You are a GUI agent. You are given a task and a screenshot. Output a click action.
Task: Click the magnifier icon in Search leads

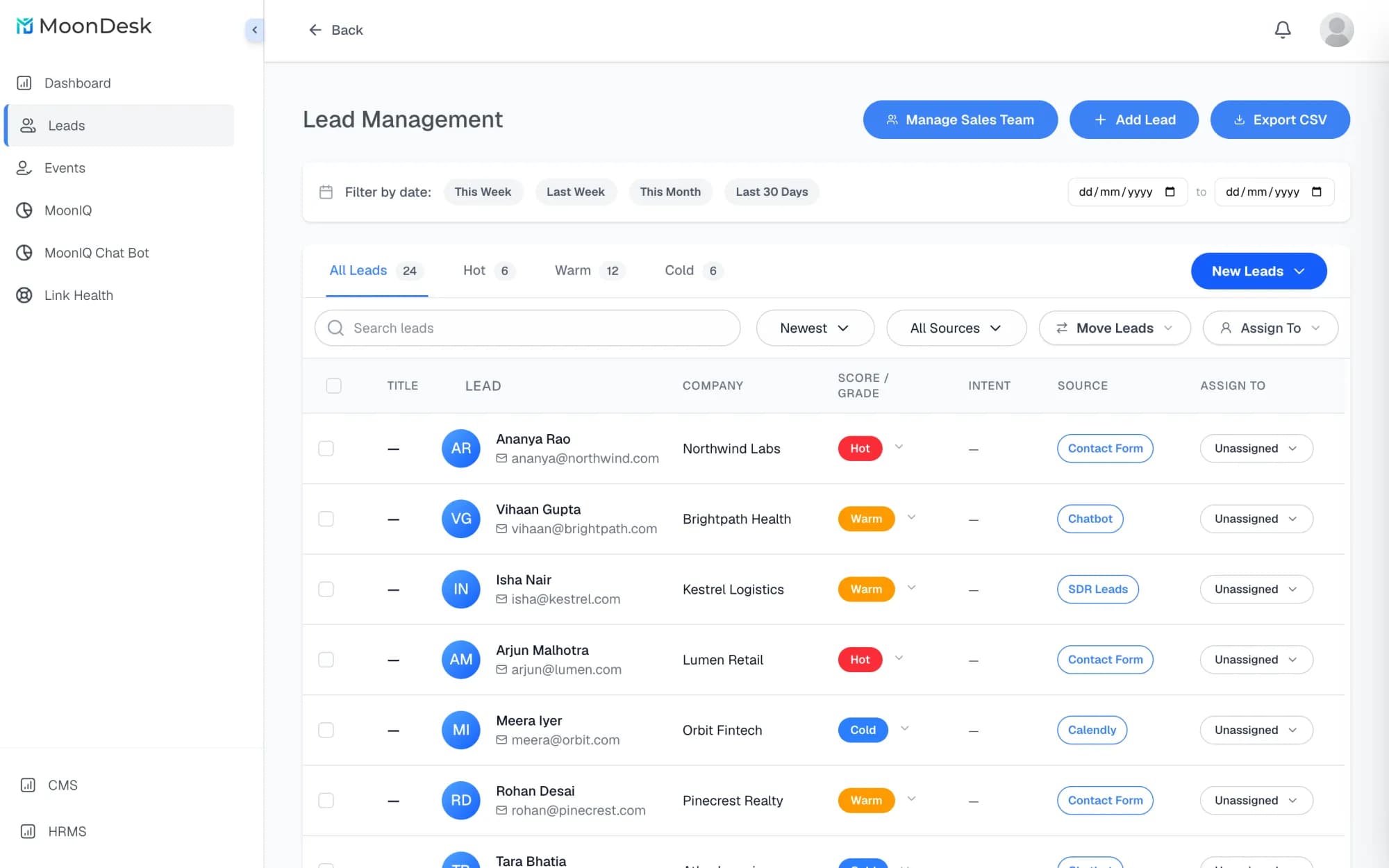pyautogui.click(x=335, y=328)
